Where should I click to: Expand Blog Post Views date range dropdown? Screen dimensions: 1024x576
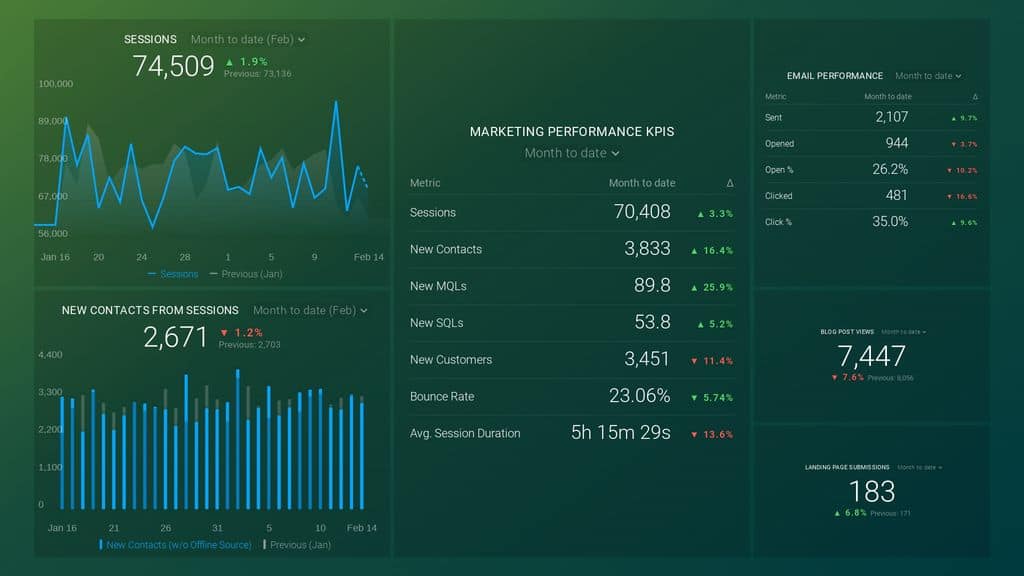pyautogui.click(x=903, y=332)
